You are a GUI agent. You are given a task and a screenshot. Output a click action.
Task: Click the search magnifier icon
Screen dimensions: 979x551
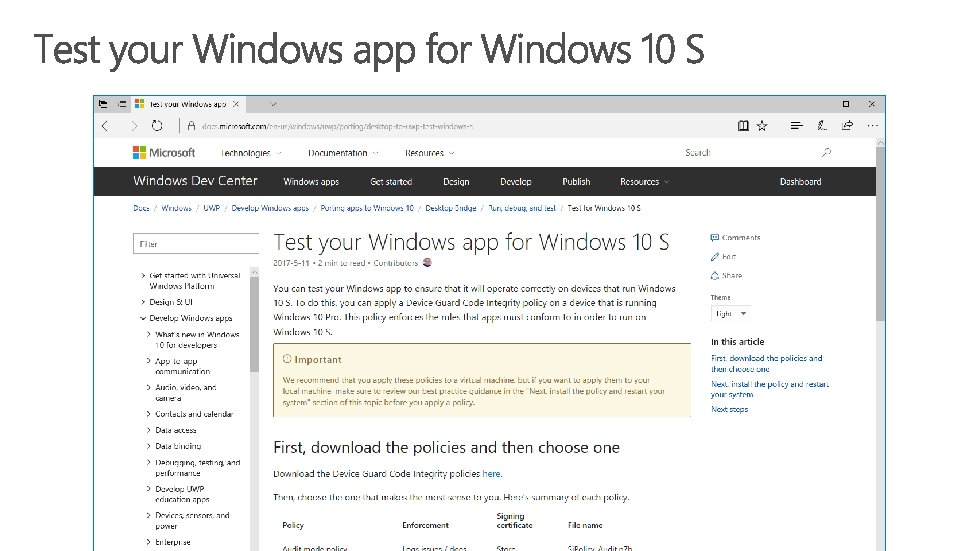point(826,152)
